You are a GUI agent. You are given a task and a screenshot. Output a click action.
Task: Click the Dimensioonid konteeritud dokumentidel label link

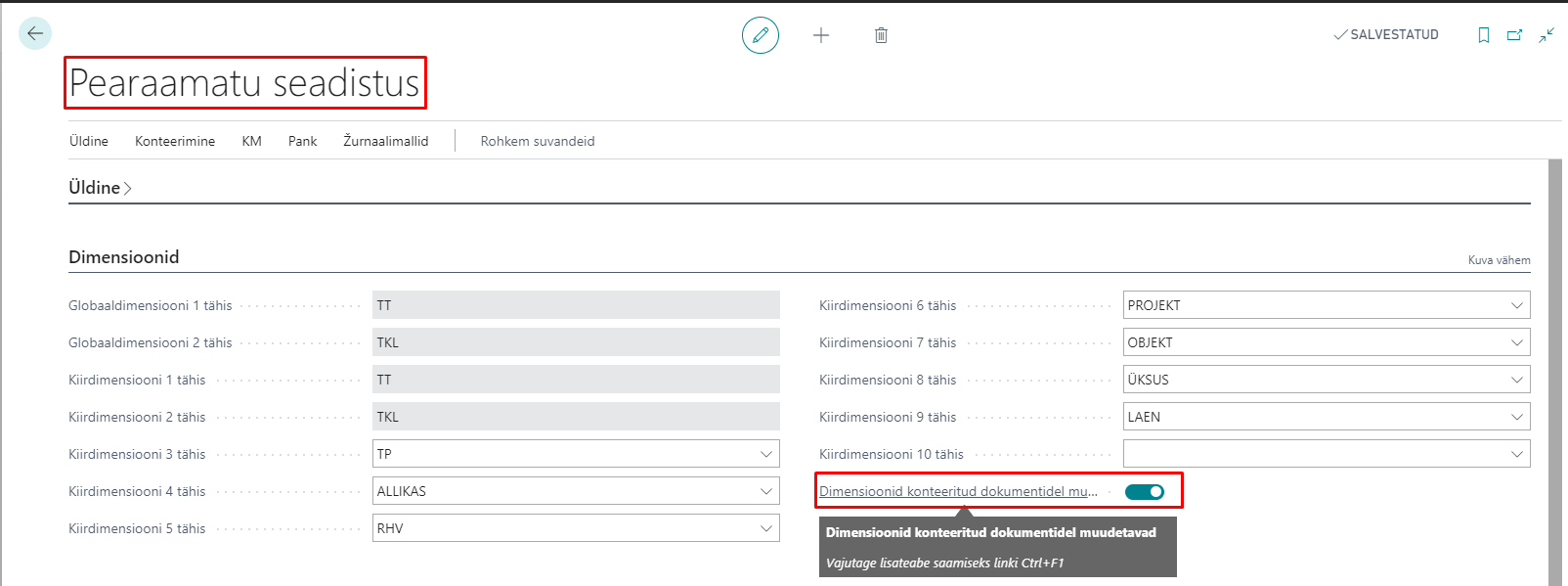pos(958,491)
